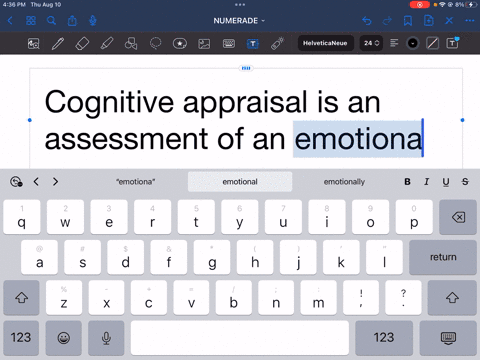Screen dimensions: 480x360
Task: Tap the space bar
Action: click(x=240, y=338)
